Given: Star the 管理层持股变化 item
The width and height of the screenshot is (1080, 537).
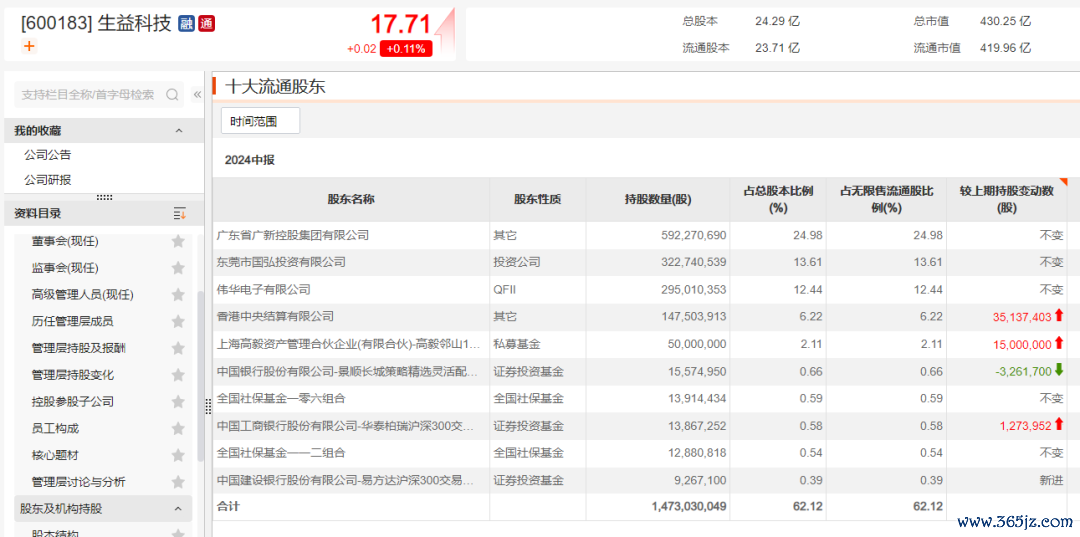Looking at the screenshot, I should (178, 375).
